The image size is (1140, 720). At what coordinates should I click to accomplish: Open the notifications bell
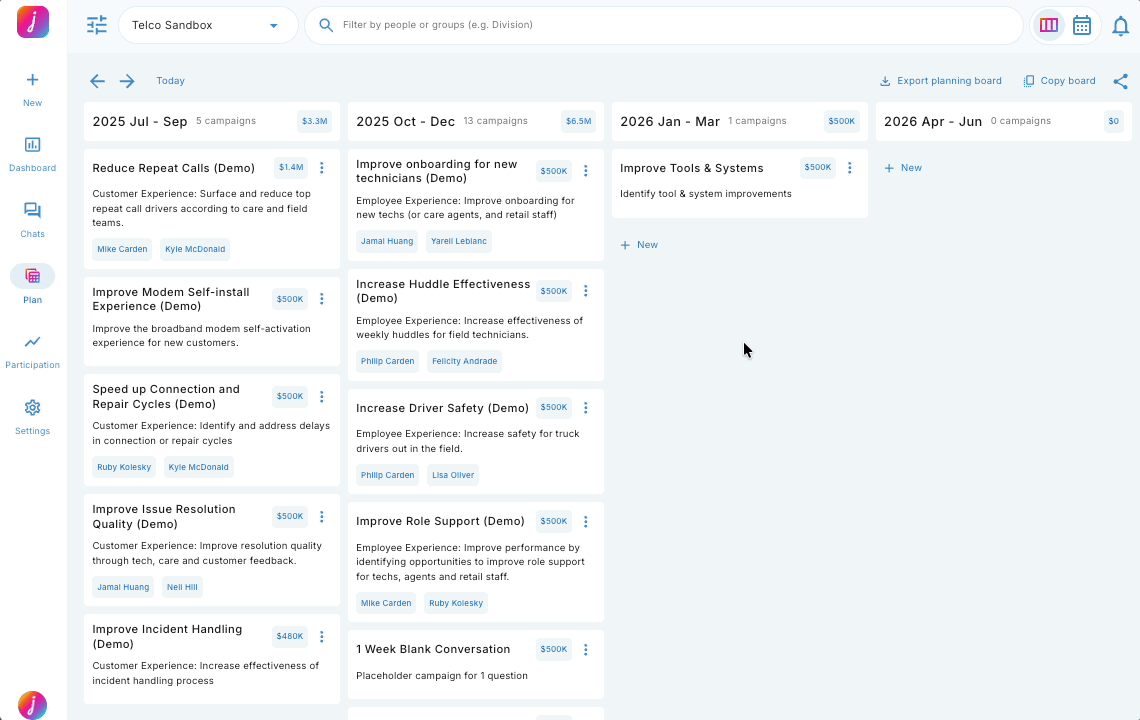(x=1120, y=26)
